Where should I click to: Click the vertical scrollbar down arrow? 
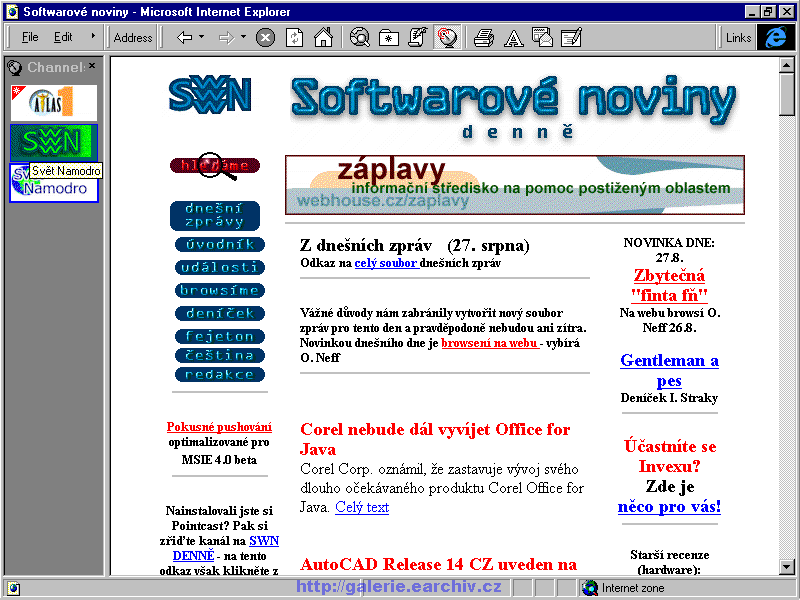(786, 567)
